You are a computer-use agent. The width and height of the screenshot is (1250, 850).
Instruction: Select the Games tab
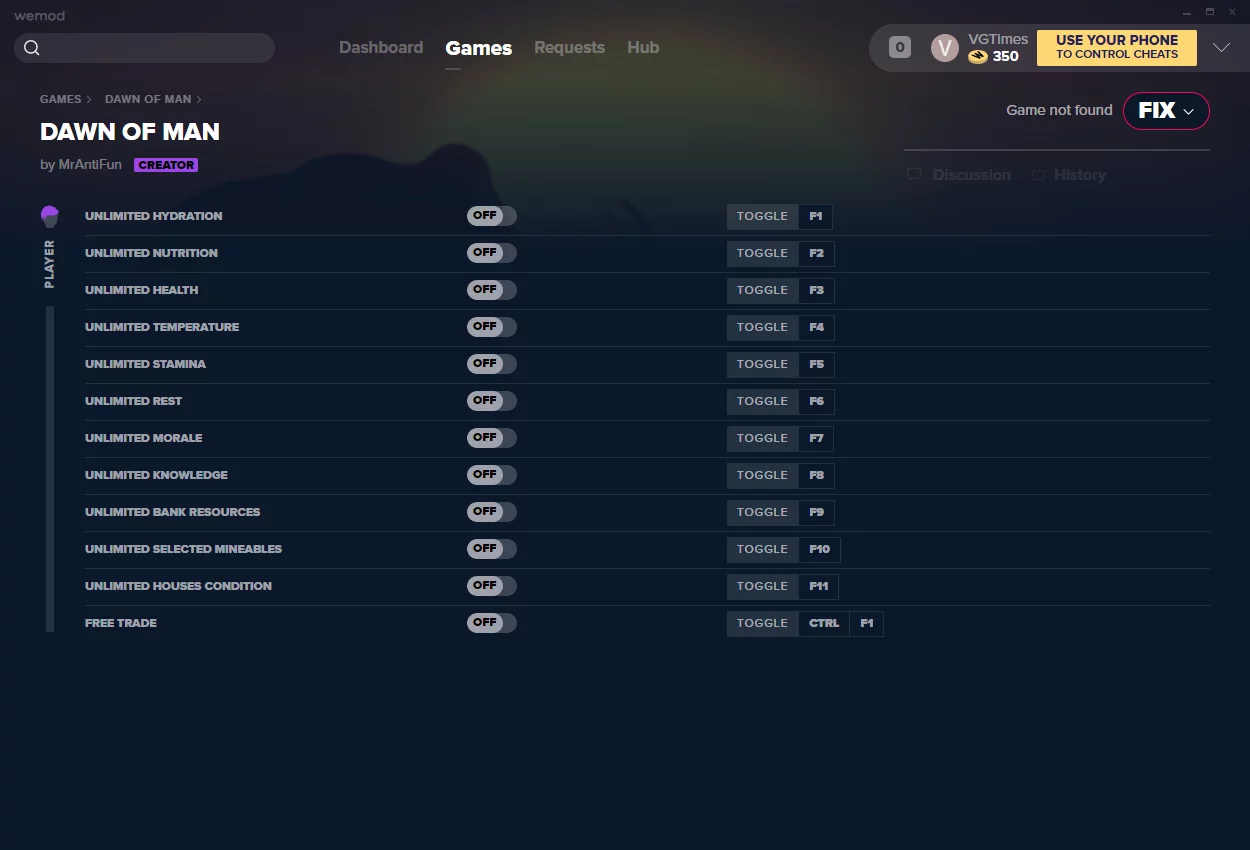pos(479,48)
